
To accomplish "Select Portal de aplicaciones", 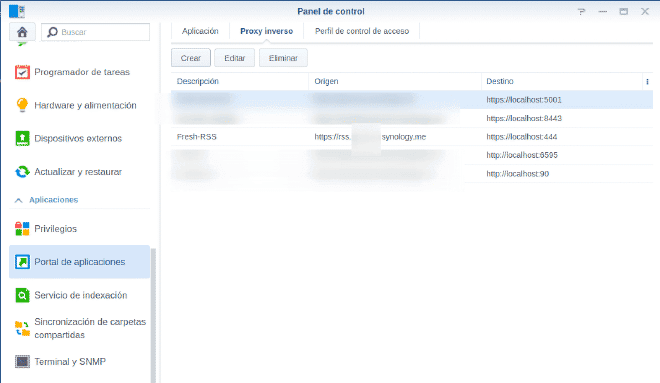I will pos(80,262).
